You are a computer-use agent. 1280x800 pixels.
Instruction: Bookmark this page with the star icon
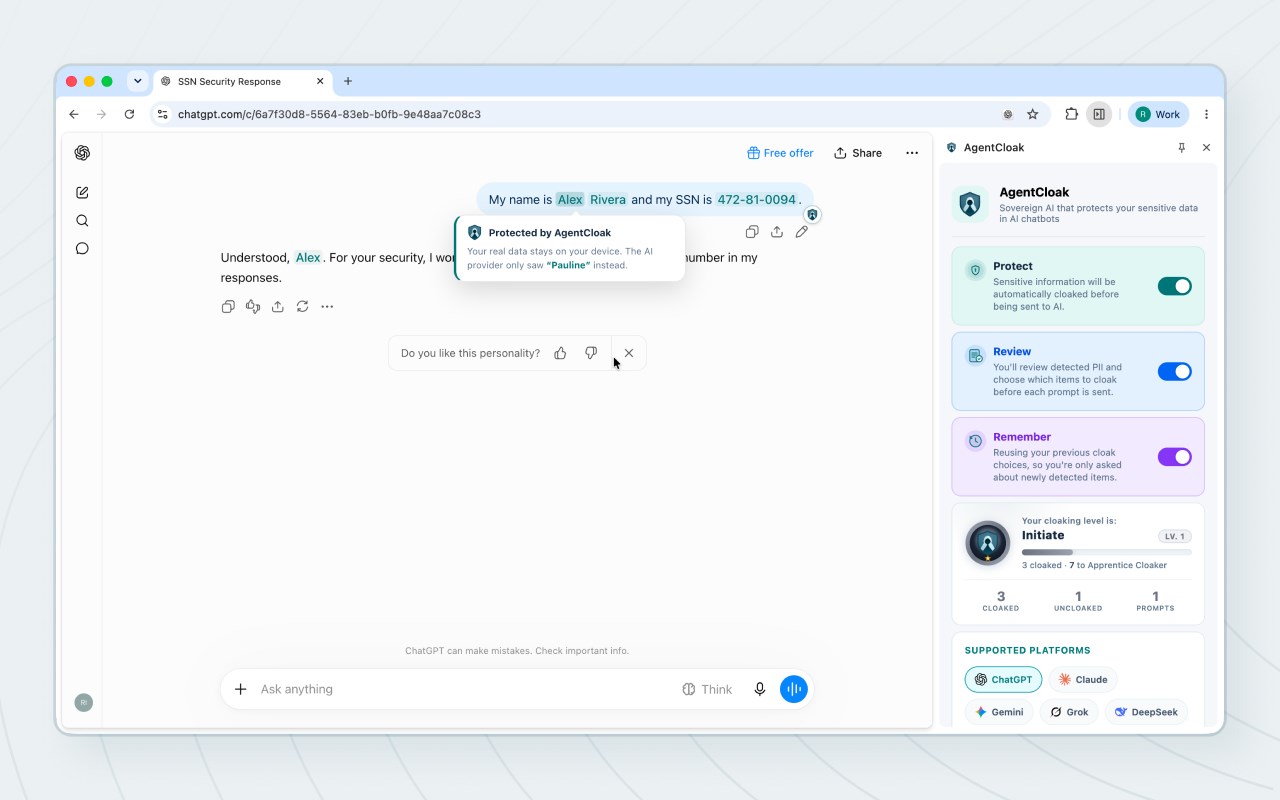pyautogui.click(x=1033, y=114)
